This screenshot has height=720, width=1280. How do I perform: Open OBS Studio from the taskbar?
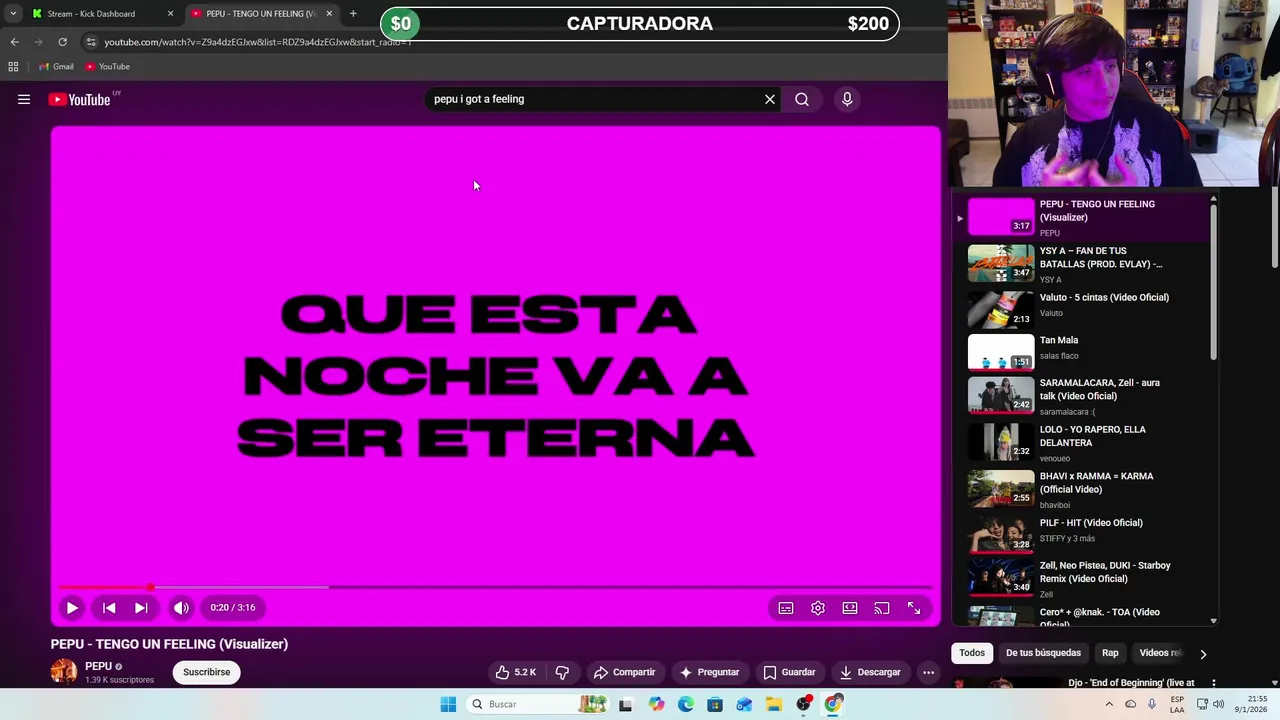click(804, 704)
